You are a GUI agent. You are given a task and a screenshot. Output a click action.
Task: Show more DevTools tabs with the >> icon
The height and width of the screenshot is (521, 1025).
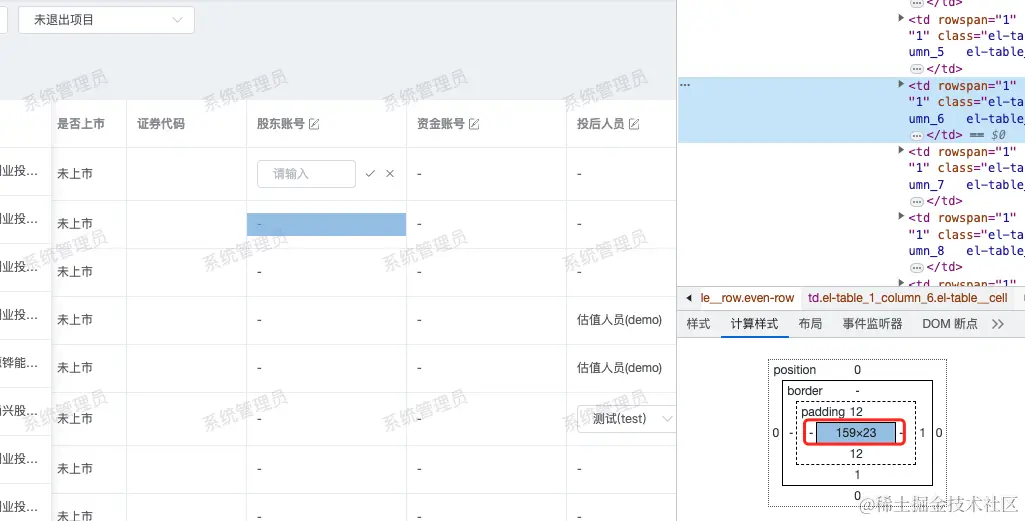[998, 324]
